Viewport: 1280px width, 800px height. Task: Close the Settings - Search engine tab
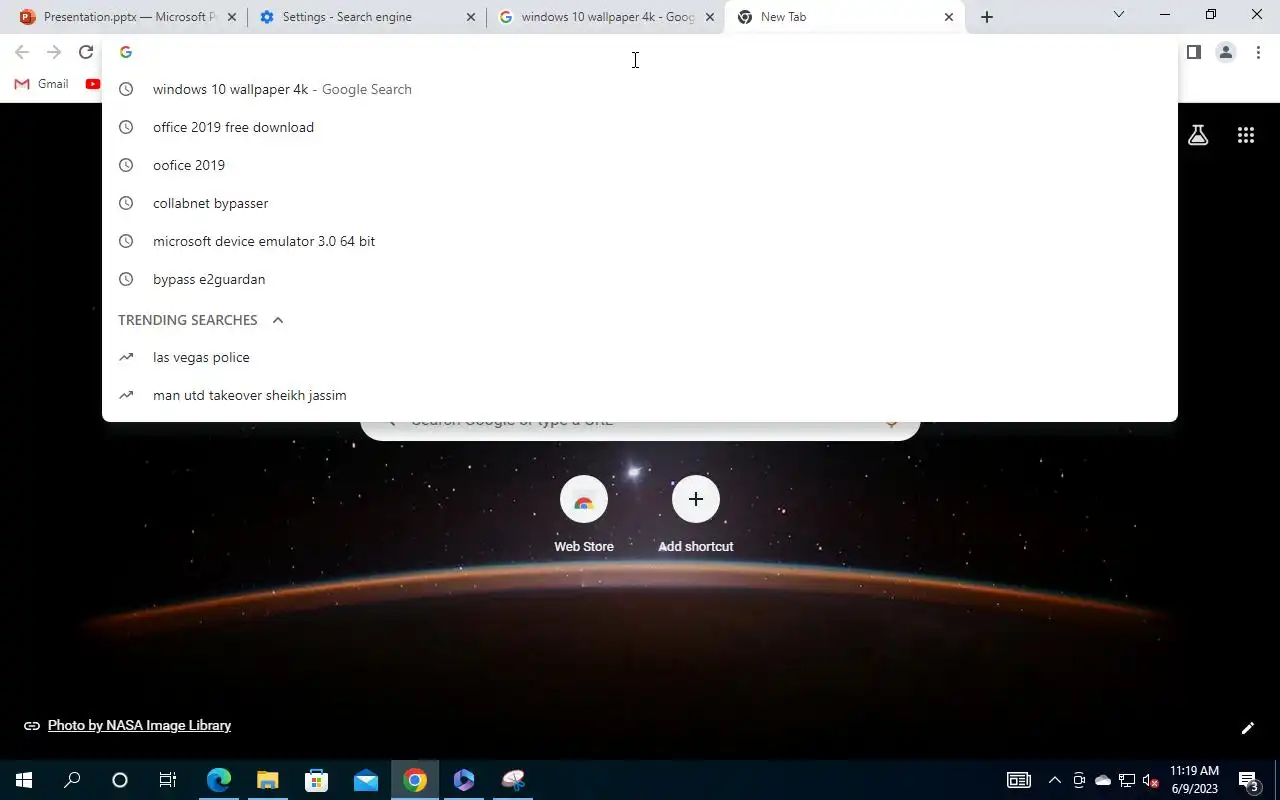[x=471, y=17]
